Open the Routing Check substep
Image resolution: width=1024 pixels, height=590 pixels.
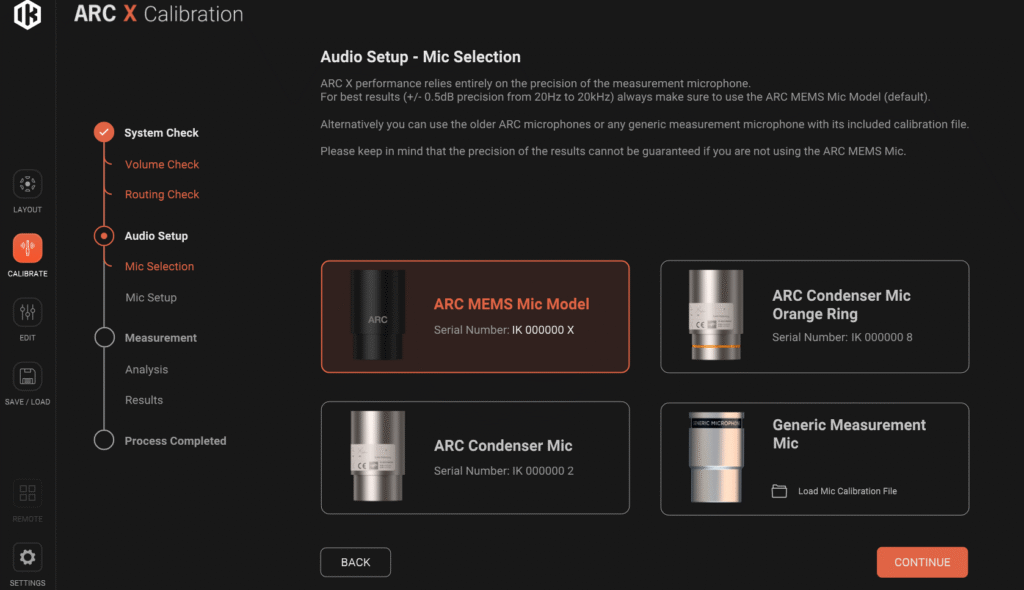162,195
